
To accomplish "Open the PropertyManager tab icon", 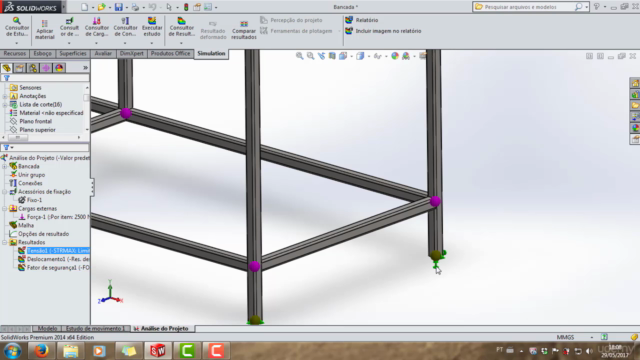I will [x=20, y=68].
